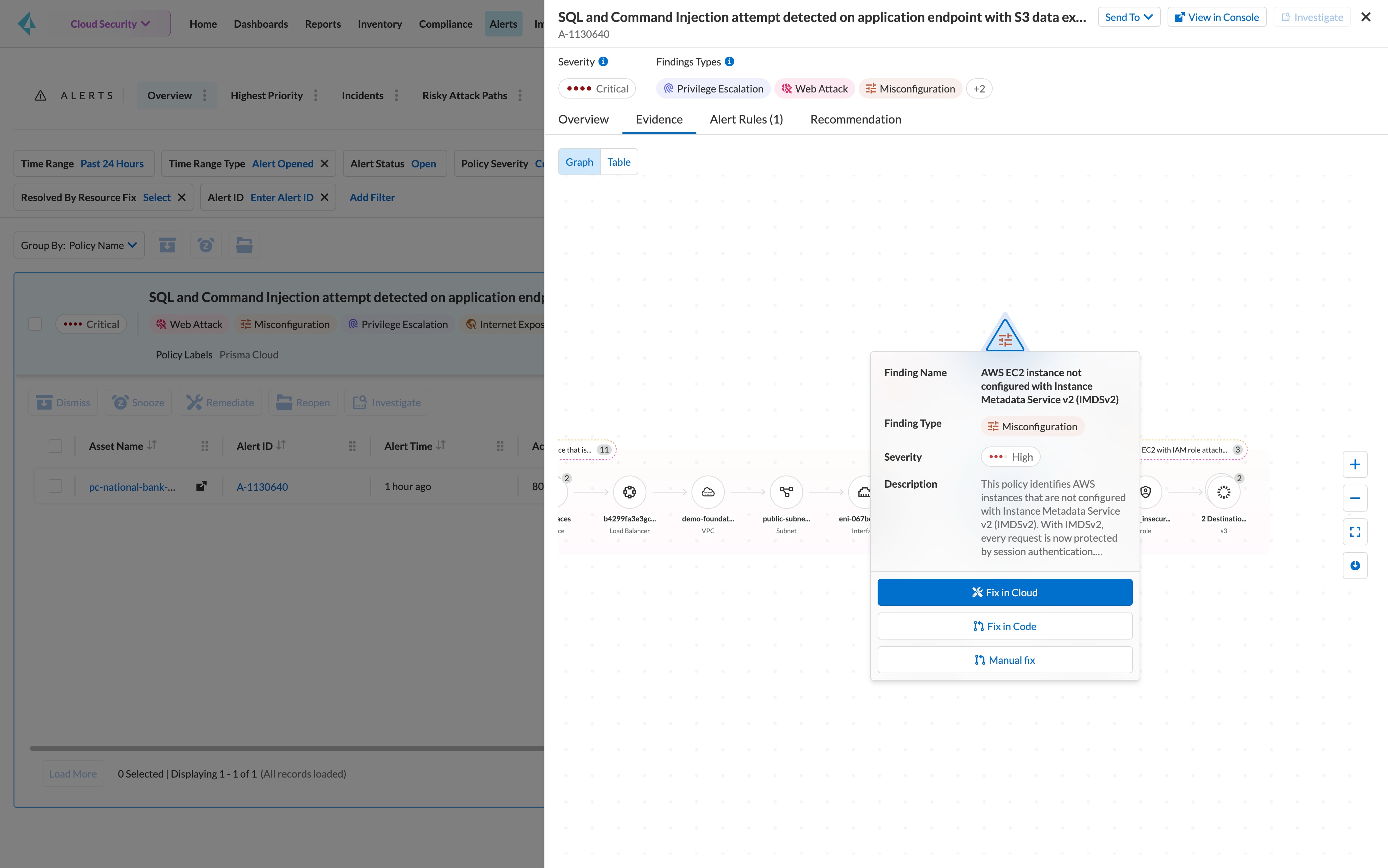Viewport: 1388px width, 868px height.
Task: Click the Enter Alert ID input field
Action: pos(282,197)
